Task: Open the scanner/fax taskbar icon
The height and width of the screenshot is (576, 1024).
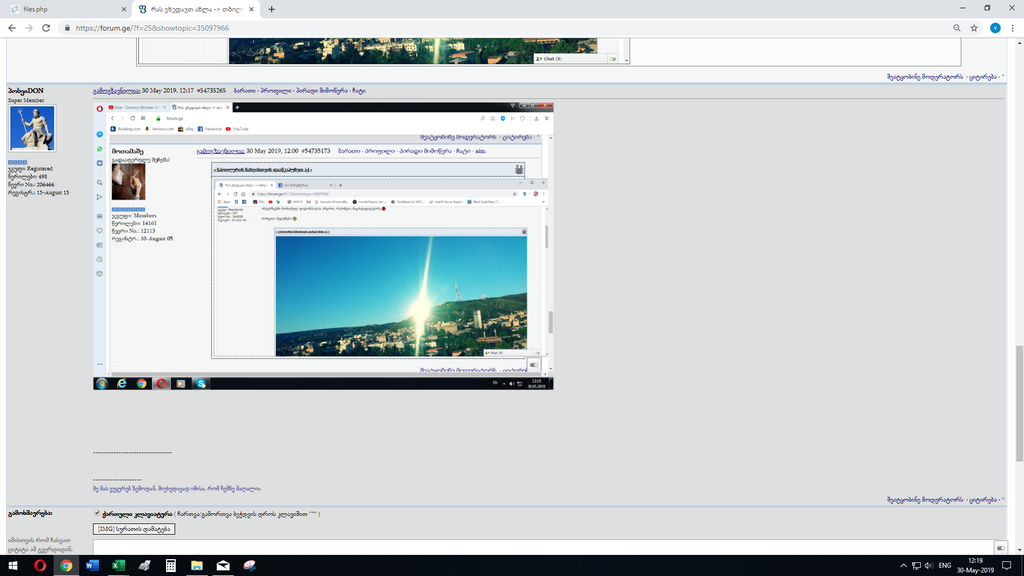Action: pyautogui.click(x=144, y=566)
